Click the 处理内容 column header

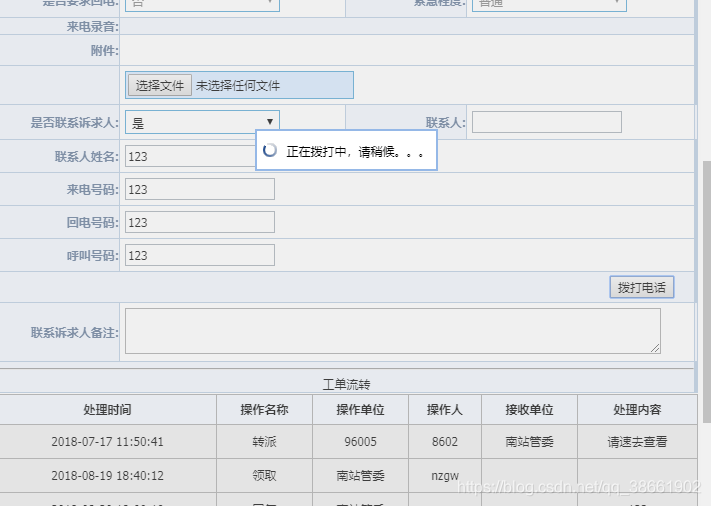[637, 409]
